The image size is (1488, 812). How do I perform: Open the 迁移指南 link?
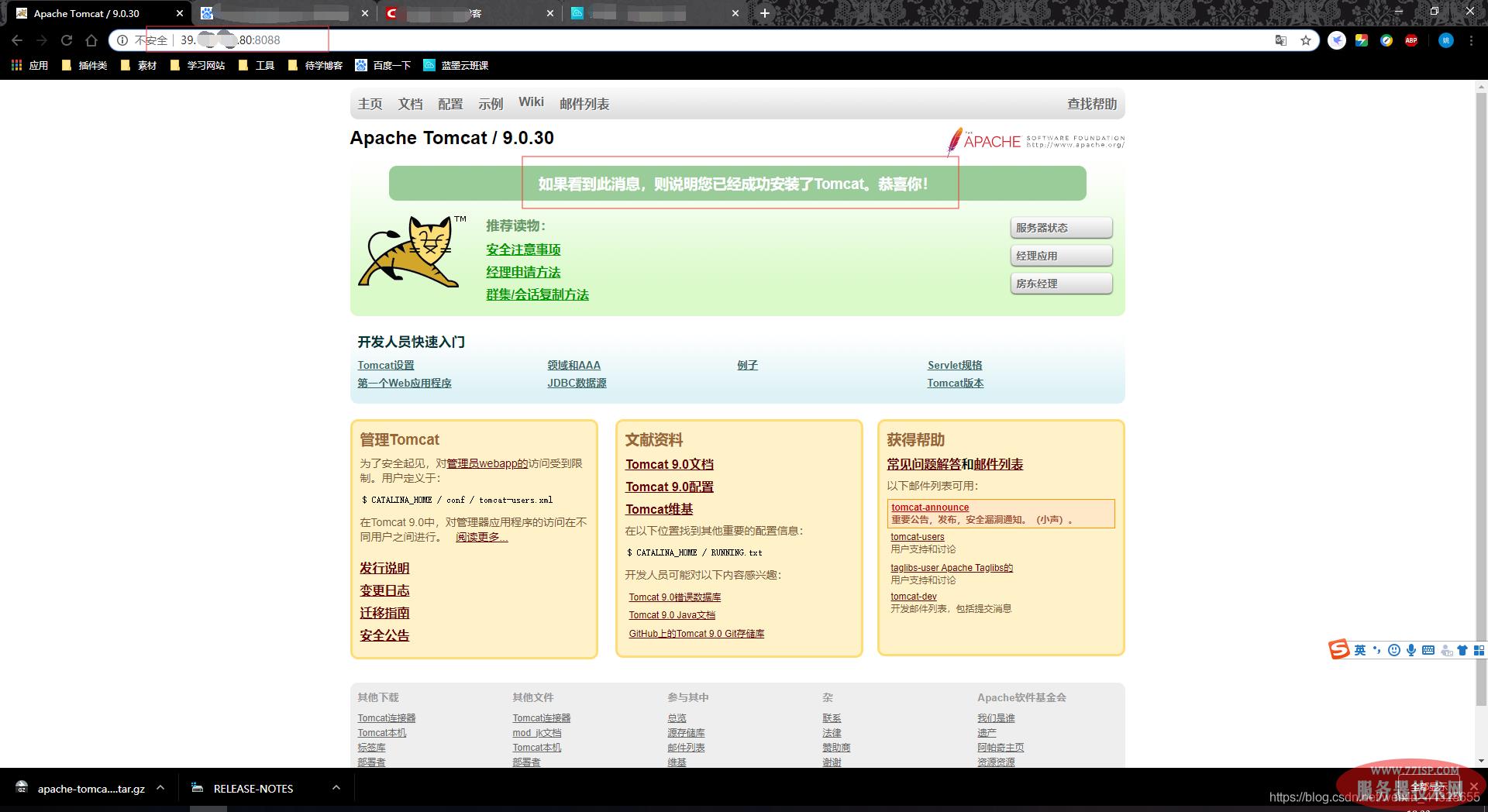(384, 613)
